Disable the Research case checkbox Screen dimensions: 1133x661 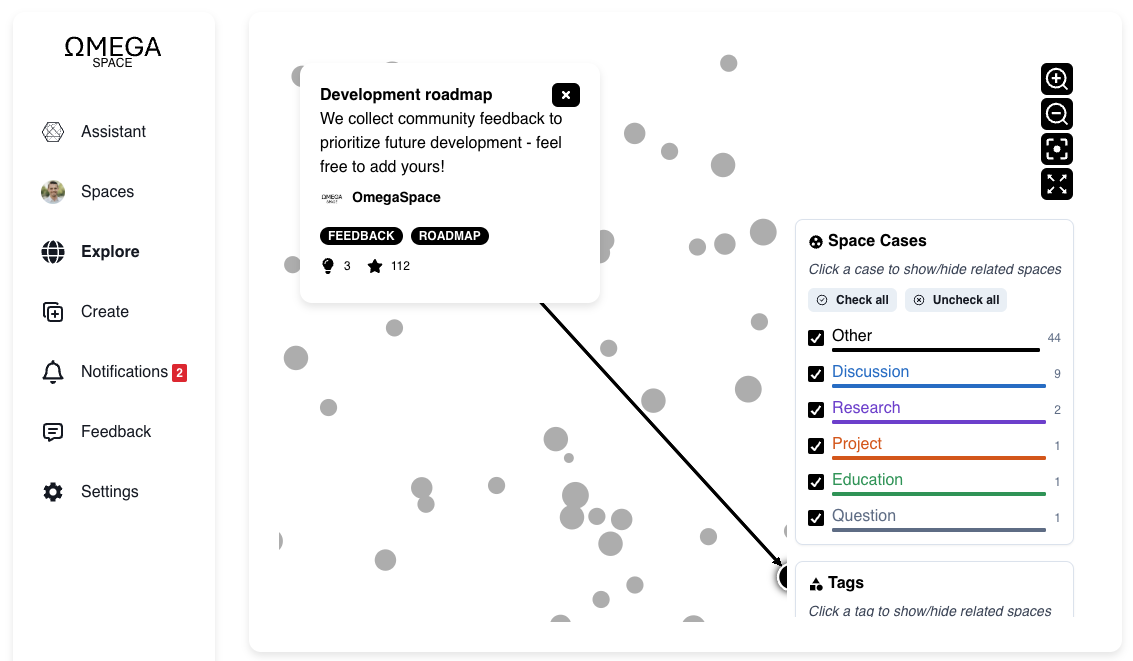[816, 410]
